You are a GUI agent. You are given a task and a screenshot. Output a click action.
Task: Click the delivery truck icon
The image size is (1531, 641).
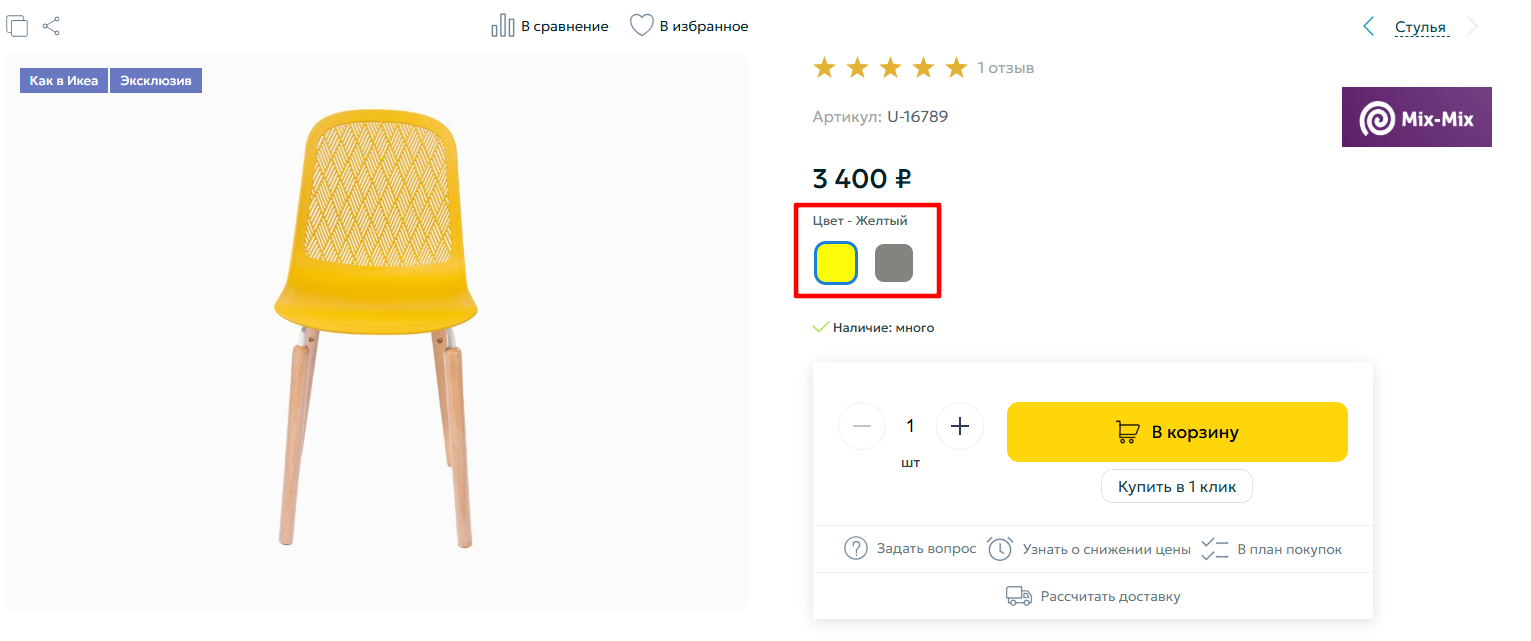tap(1018, 596)
